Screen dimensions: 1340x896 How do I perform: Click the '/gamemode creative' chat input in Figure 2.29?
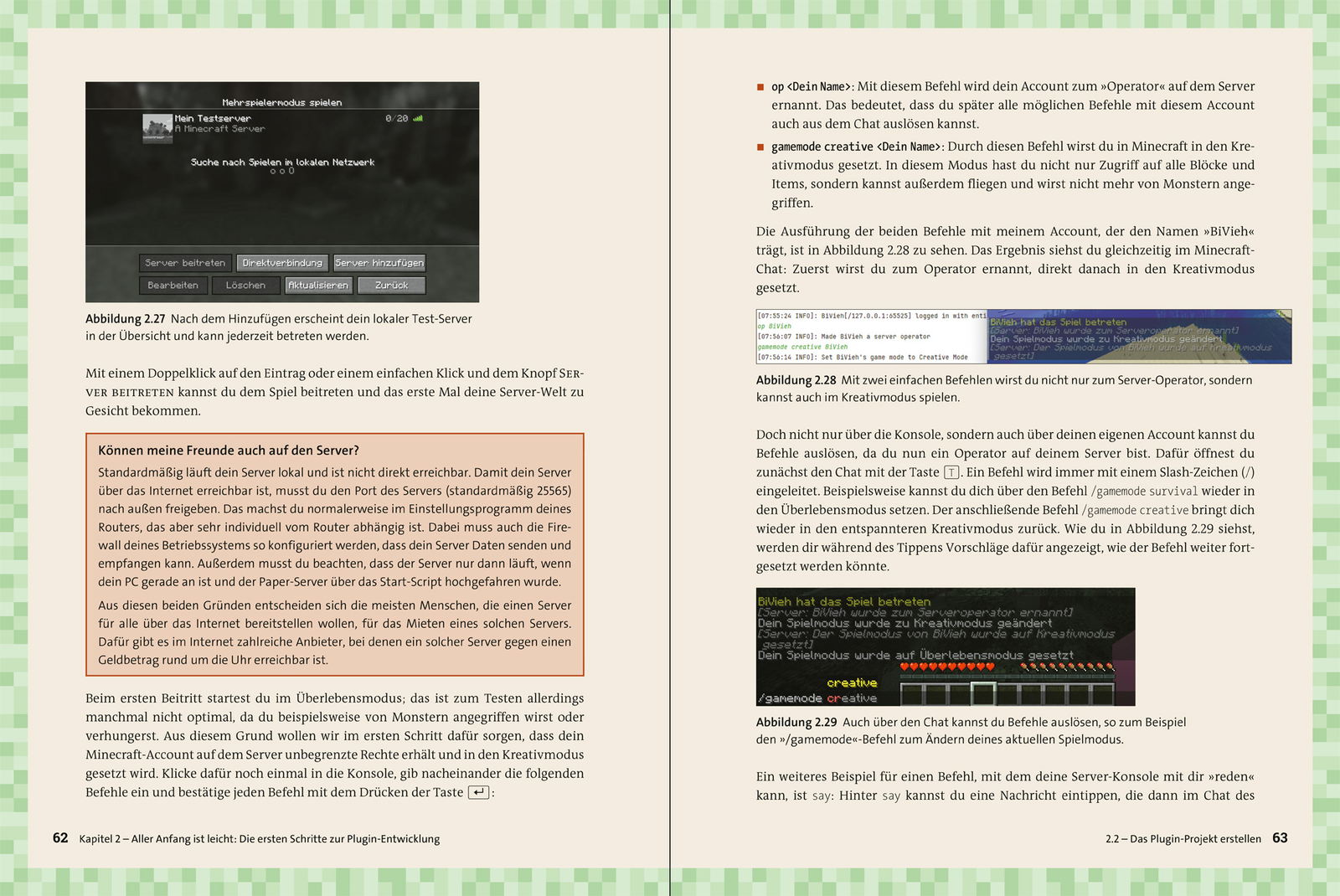[x=817, y=698]
